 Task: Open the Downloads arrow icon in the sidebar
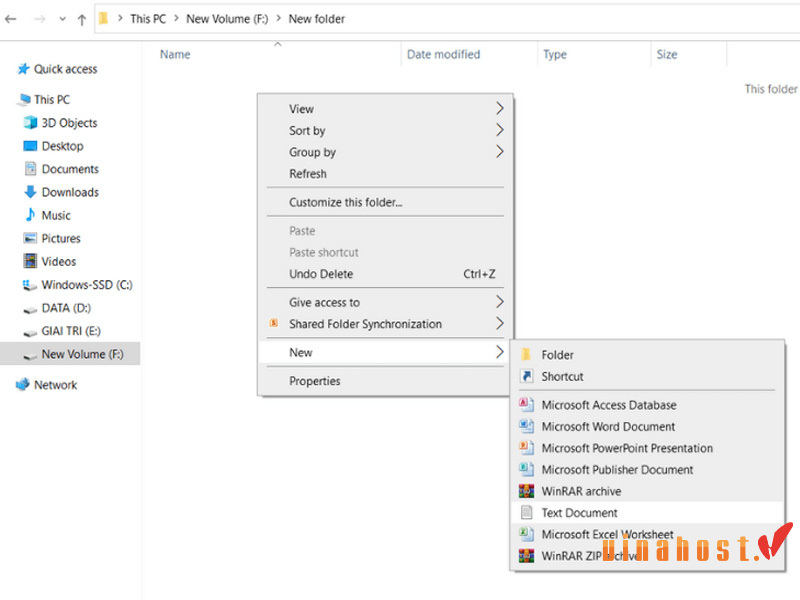tap(31, 192)
